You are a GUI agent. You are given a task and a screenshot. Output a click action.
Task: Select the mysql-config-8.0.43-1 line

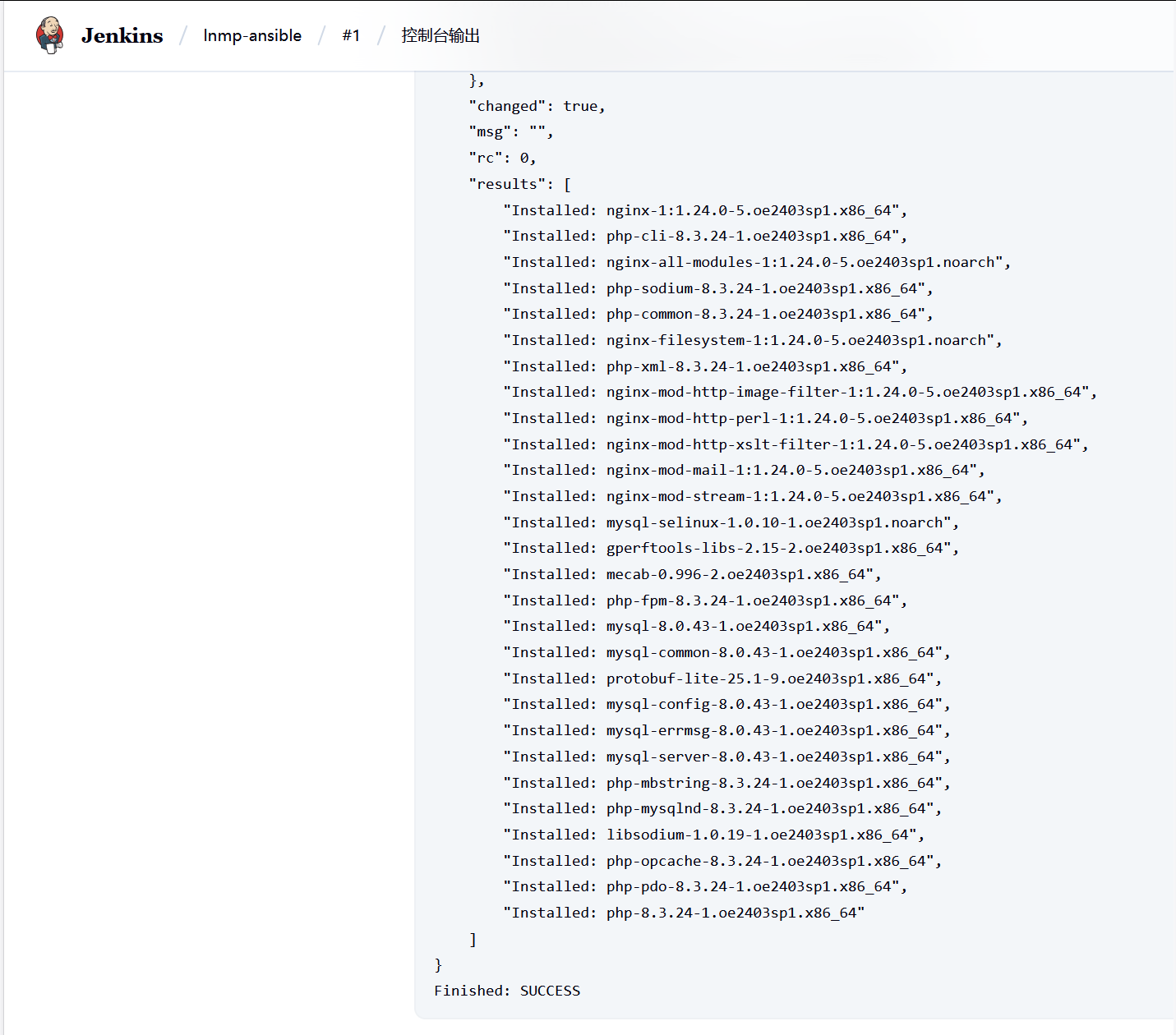726,704
